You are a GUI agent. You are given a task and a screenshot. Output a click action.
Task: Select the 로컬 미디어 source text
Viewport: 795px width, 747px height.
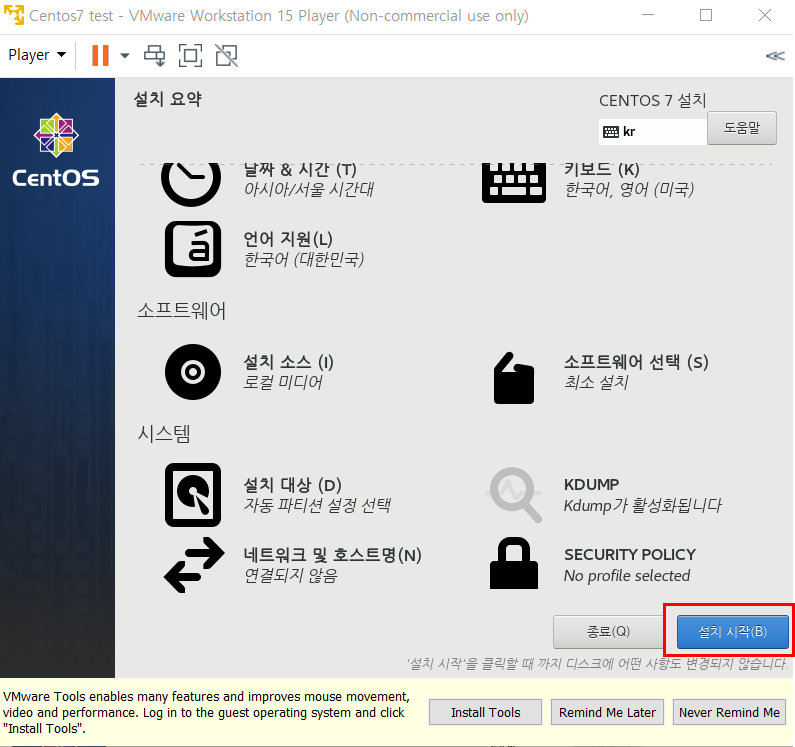click(283, 382)
